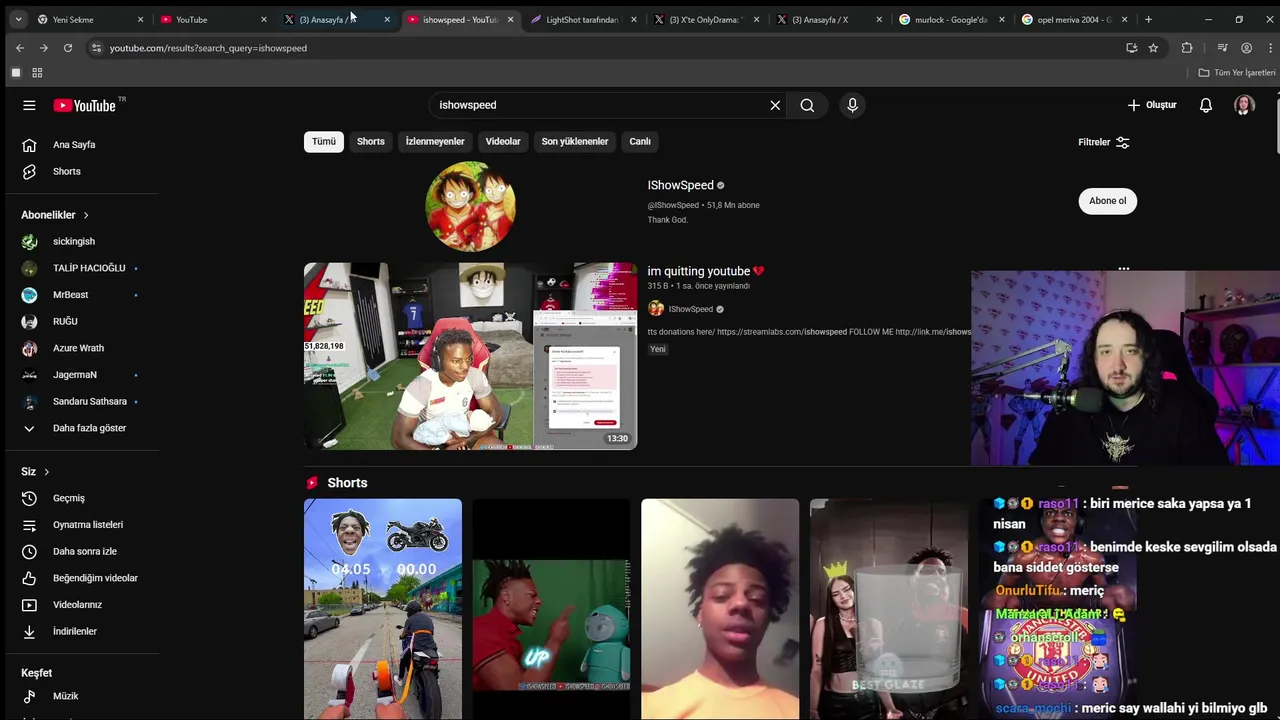The image size is (1280, 720).
Task: Expand the Siz section
Action: coord(35,472)
